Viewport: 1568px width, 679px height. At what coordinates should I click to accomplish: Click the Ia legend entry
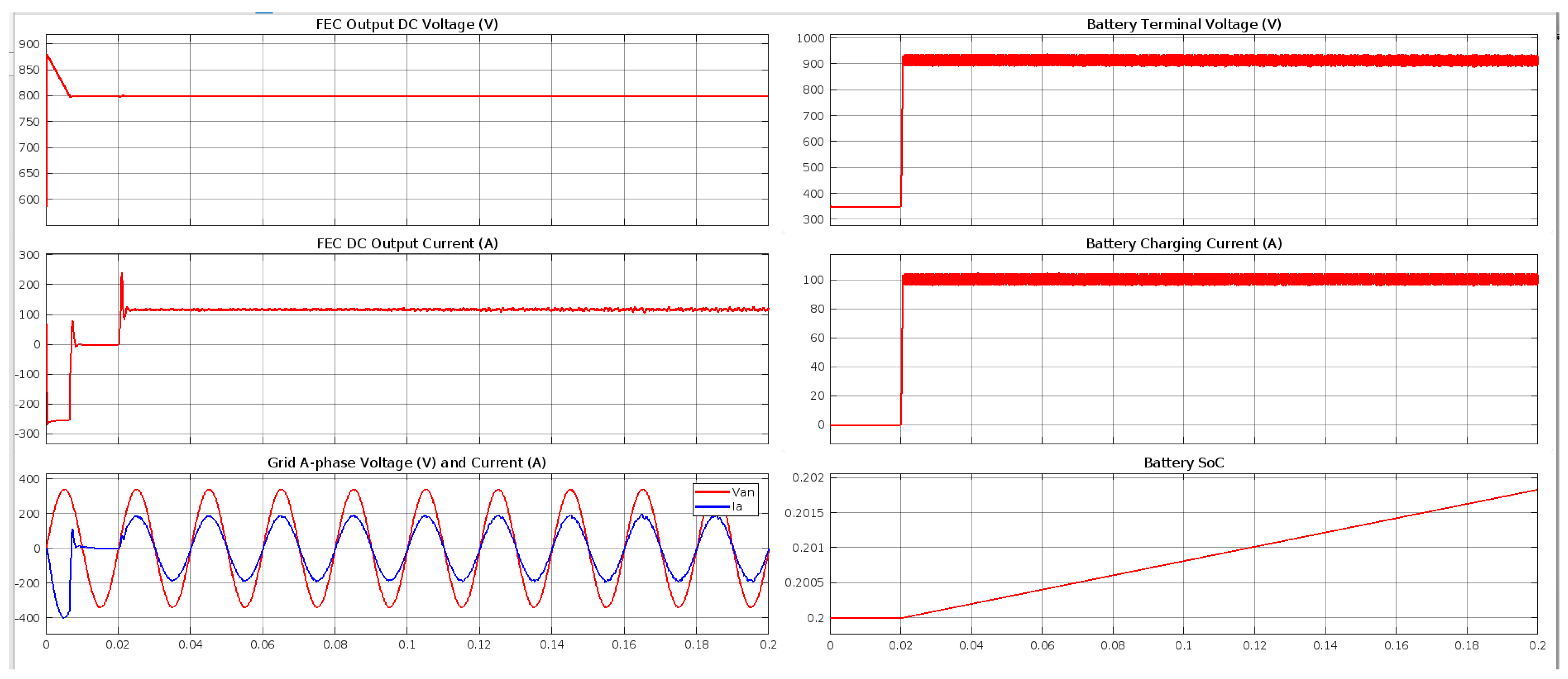(x=737, y=507)
